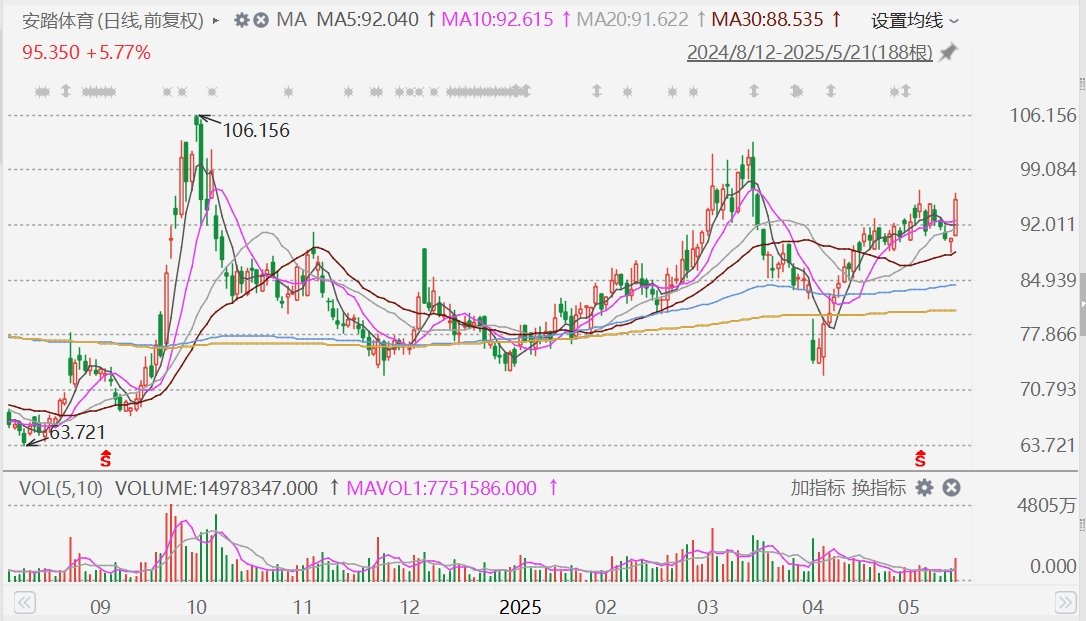This screenshot has width=1086, height=621.
Task: Click 换指标 to switch indicator
Action: click(879, 488)
